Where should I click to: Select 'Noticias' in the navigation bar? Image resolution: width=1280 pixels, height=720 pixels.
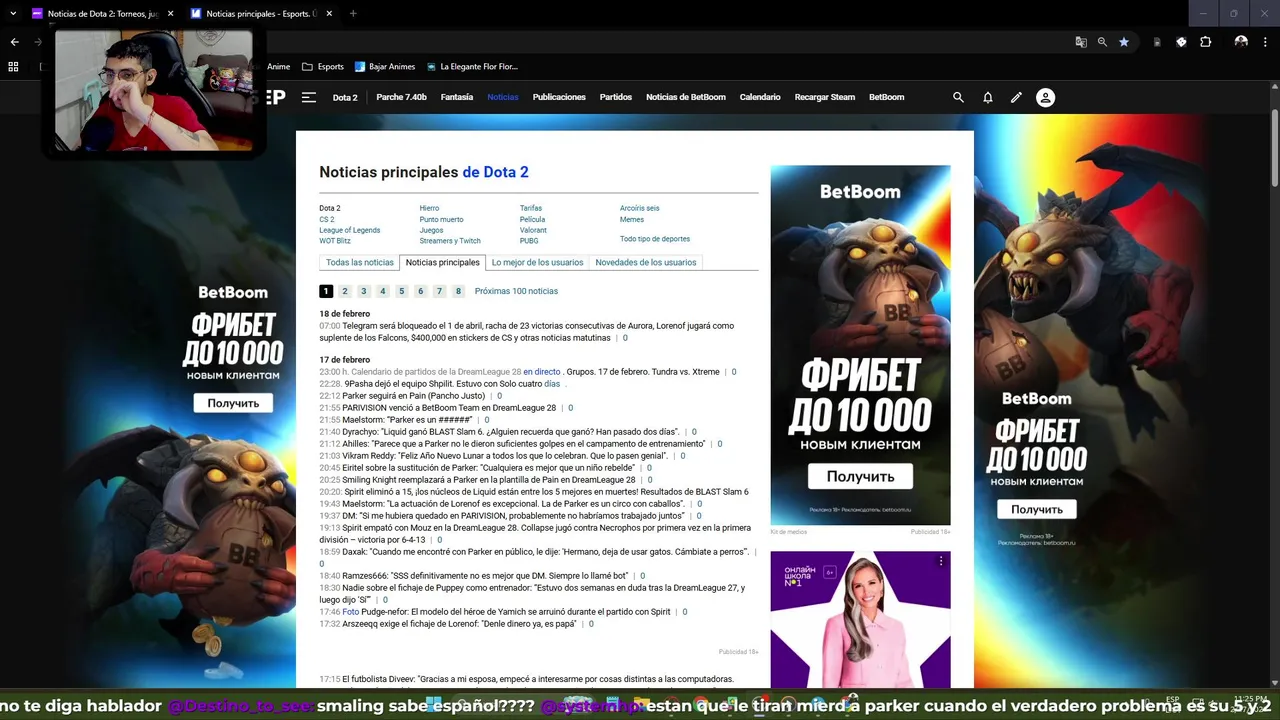[x=503, y=97]
